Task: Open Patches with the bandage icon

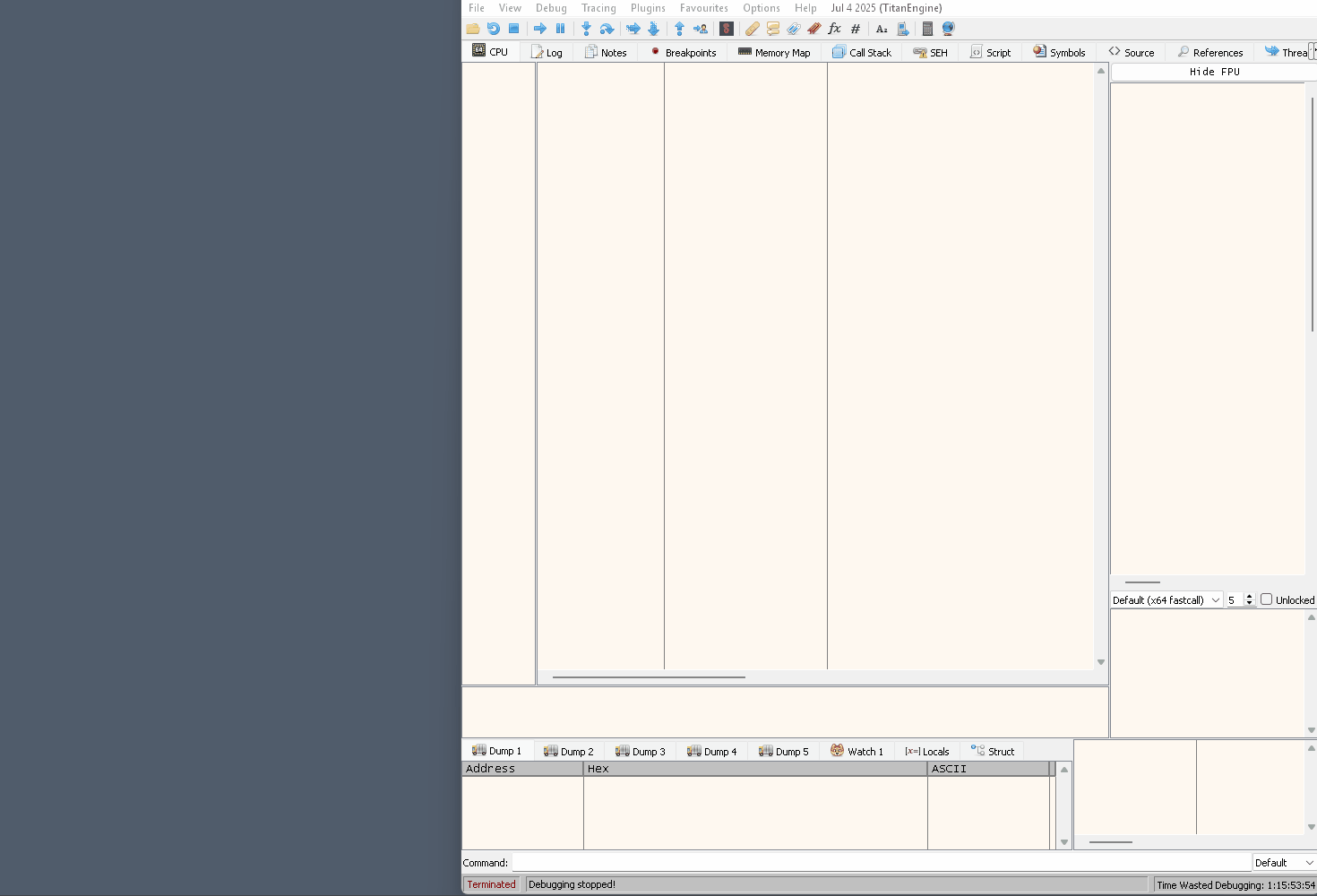Action: coord(753,29)
